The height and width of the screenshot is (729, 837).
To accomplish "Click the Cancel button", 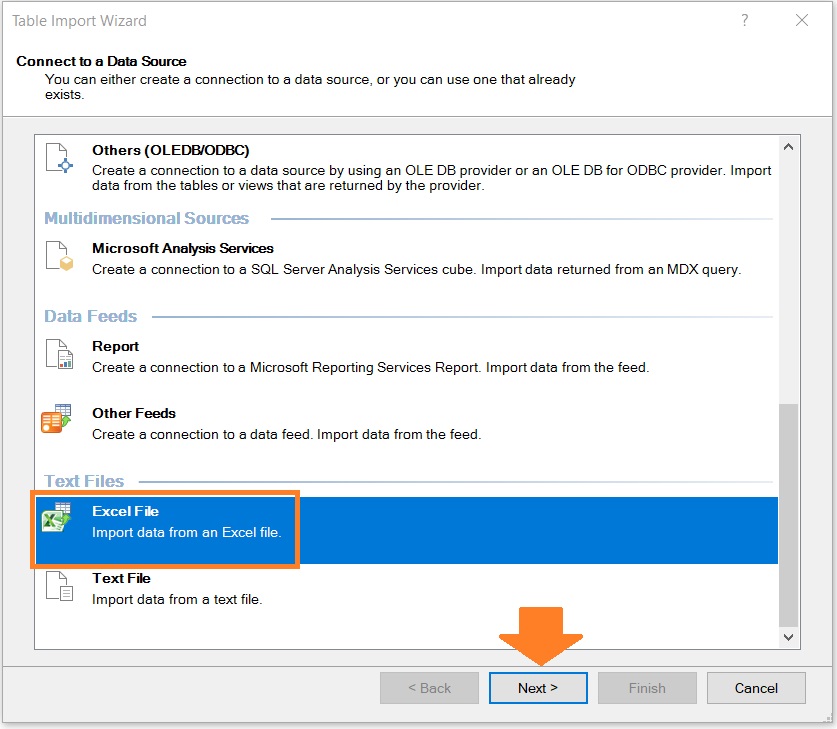I will [x=756, y=688].
